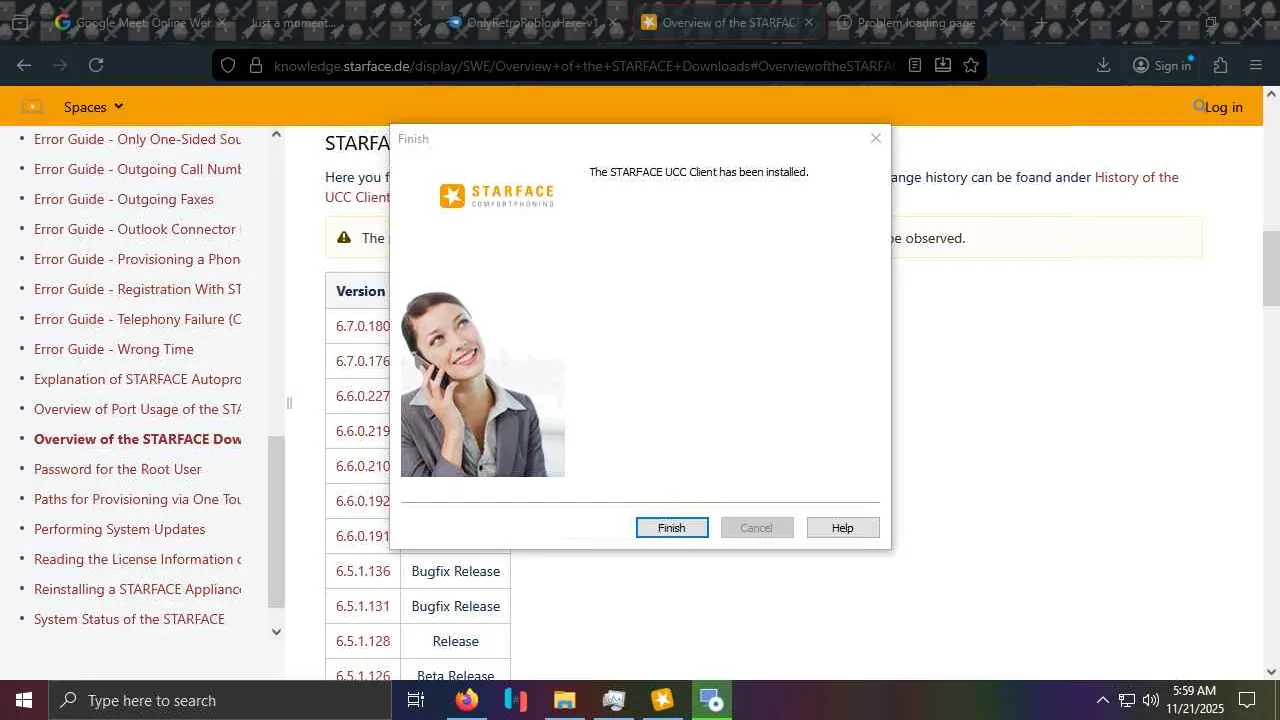Open 'Error Guide - Outlook Connector' page

pos(137,229)
